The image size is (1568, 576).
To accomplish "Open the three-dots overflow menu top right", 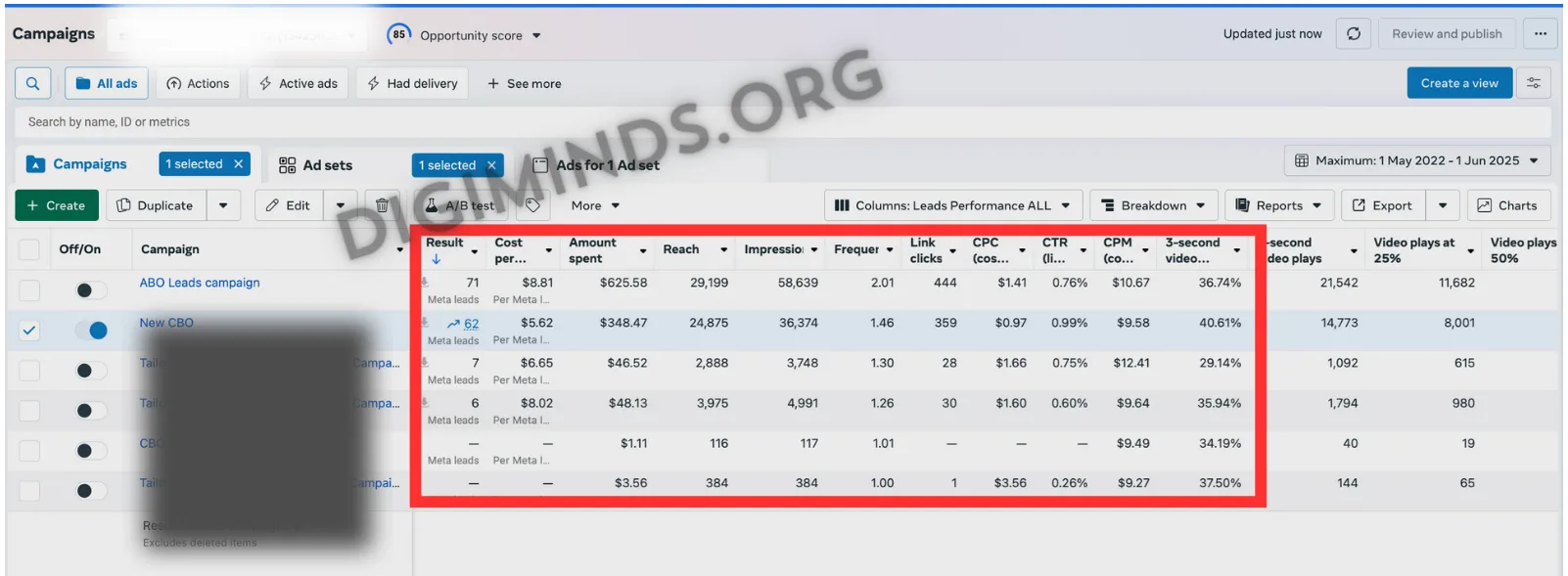I will click(x=1541, y=33).
